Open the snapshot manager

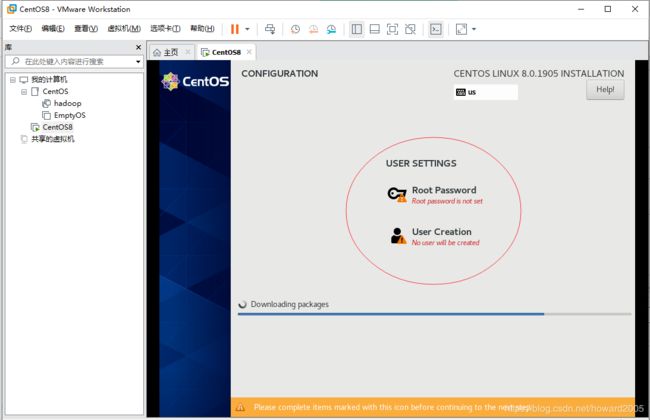331,29
